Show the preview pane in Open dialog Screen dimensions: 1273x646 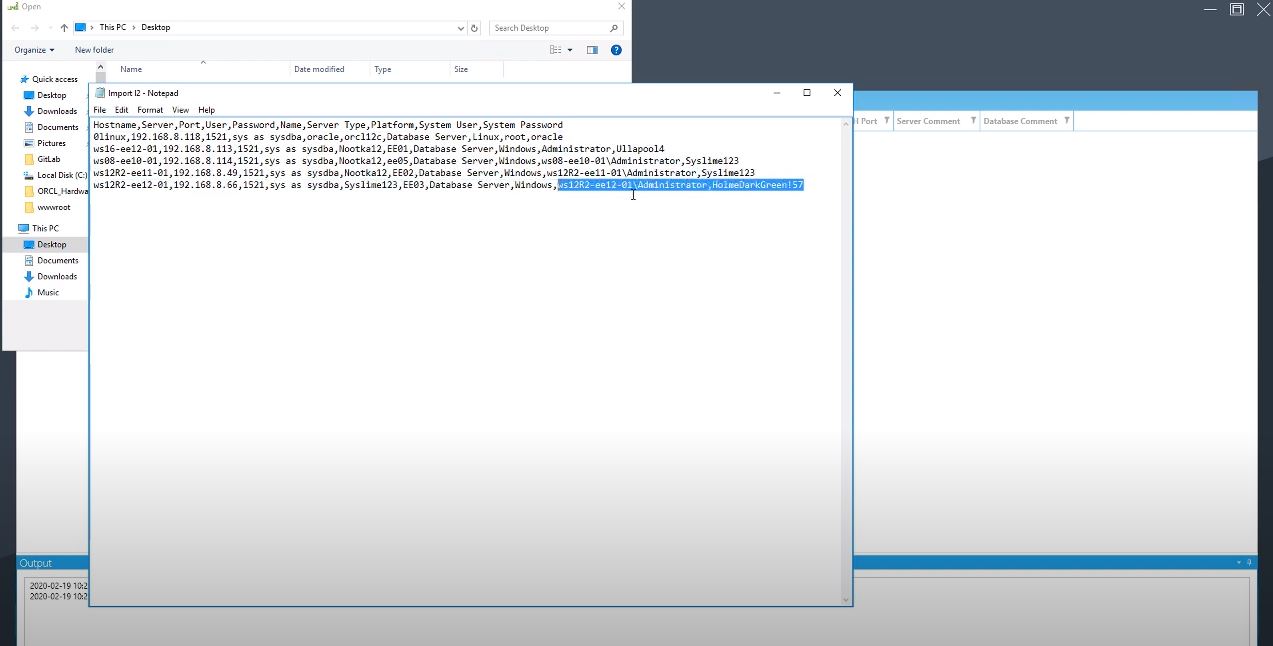[592, 50]
